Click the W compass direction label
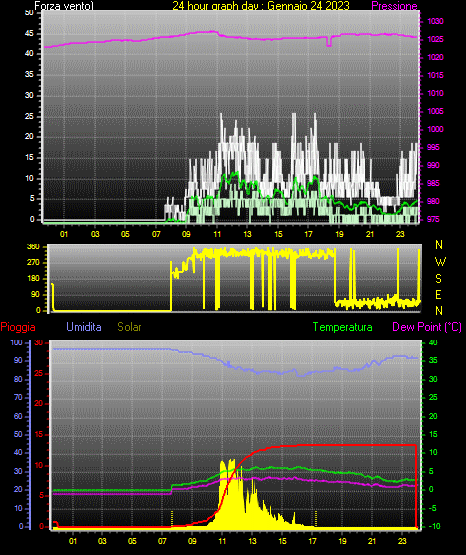 click(440, 262)
